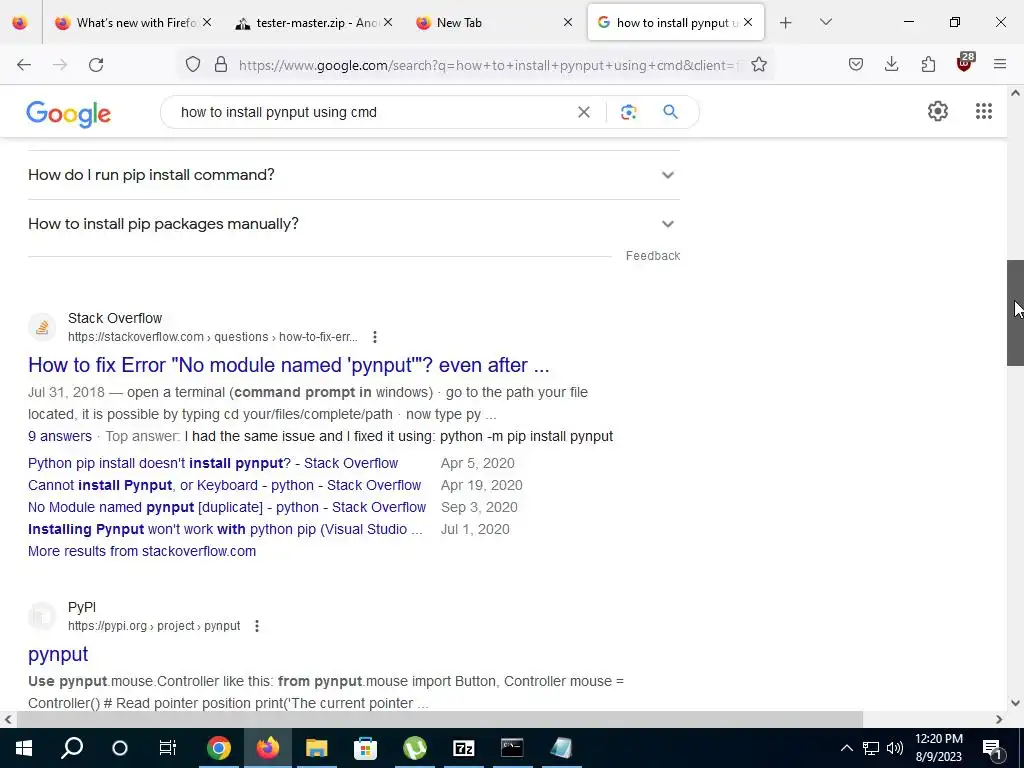Focus the Google search input field
1024x768 pixels.
[x=372, y=112]
